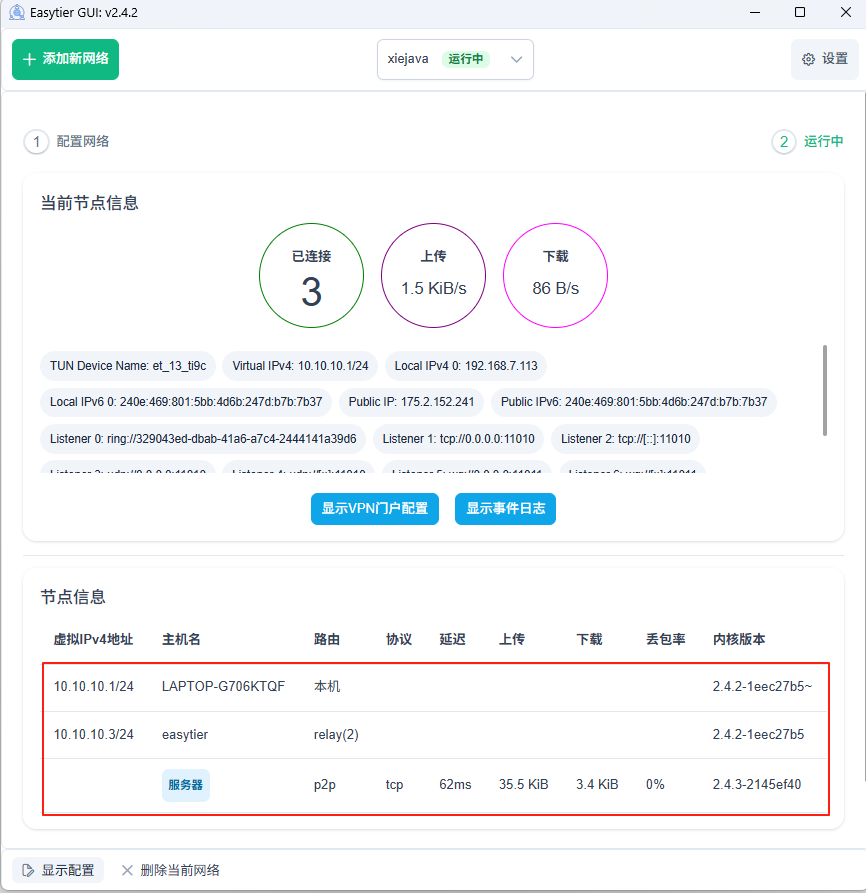Expand the xiejava network selector dropdown
This screenshot has width=866, height=893.
click(516, 59)
